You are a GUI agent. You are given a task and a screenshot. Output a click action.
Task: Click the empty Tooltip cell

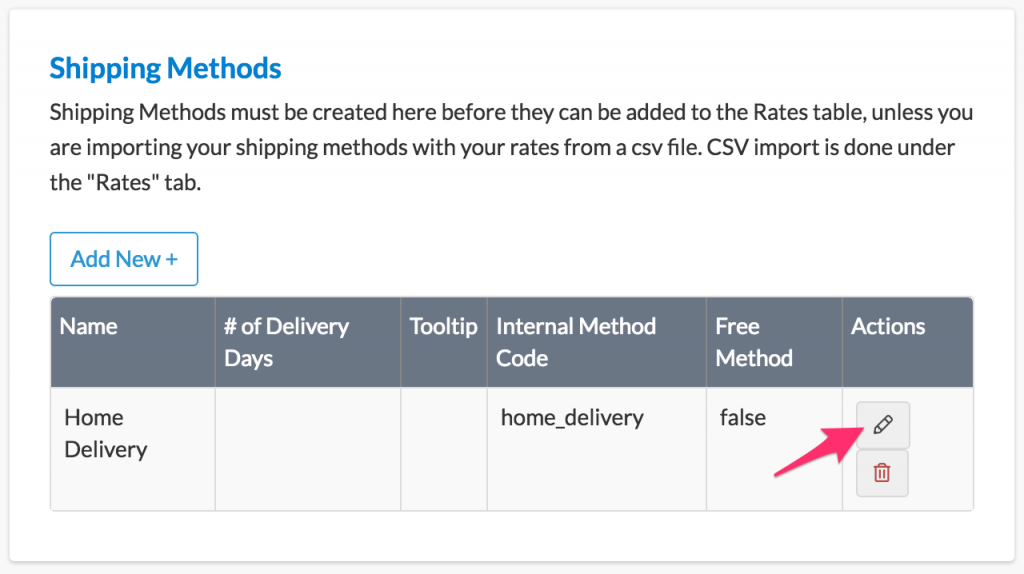pyautogui.click(x=443, y=448)
